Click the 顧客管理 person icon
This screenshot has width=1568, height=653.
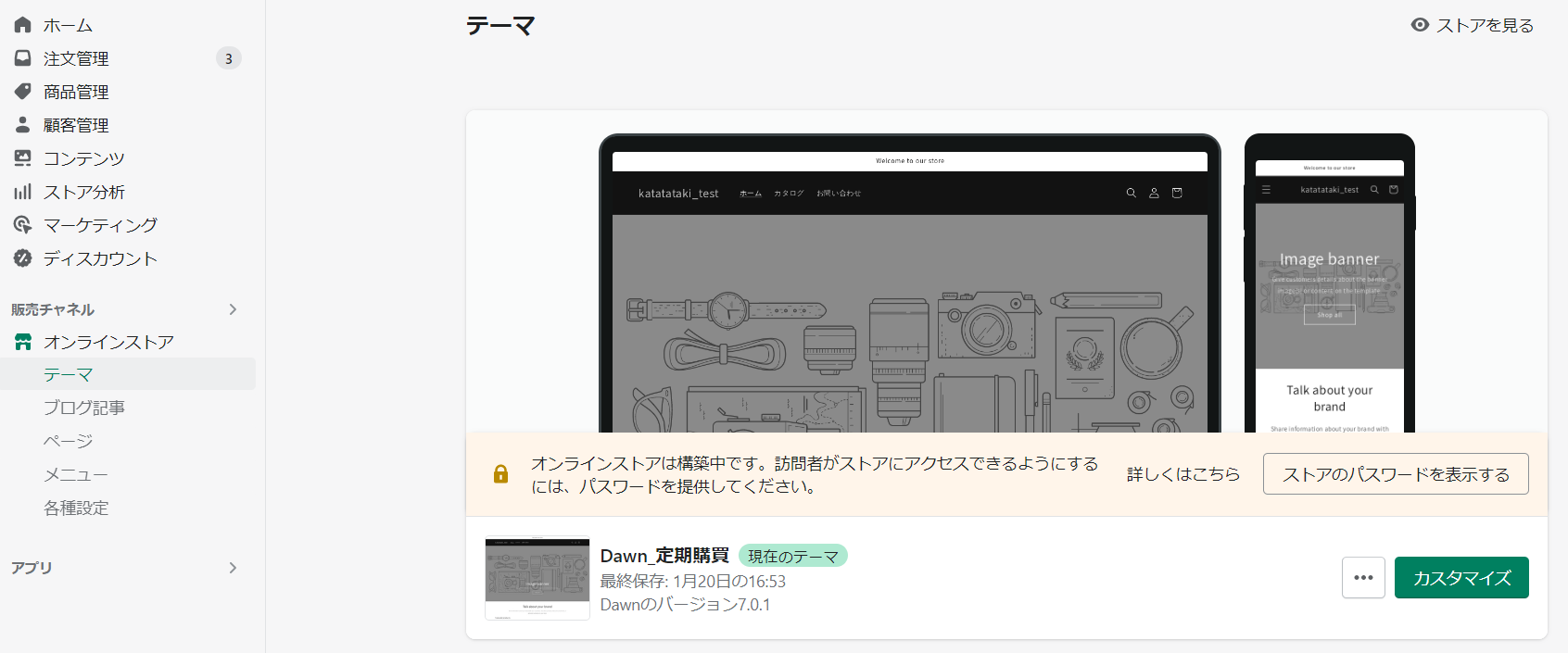point(23,124)
